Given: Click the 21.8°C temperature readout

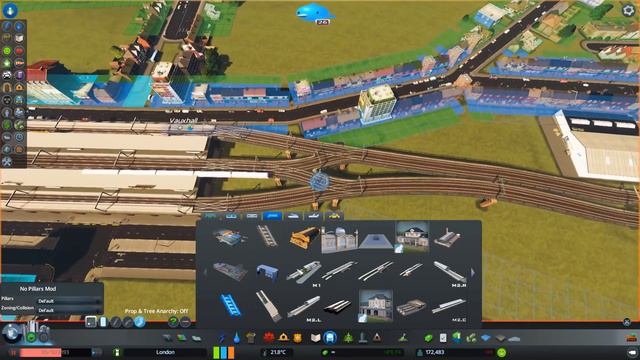Looking at the screenshot, I should click(x=278, y=352).
